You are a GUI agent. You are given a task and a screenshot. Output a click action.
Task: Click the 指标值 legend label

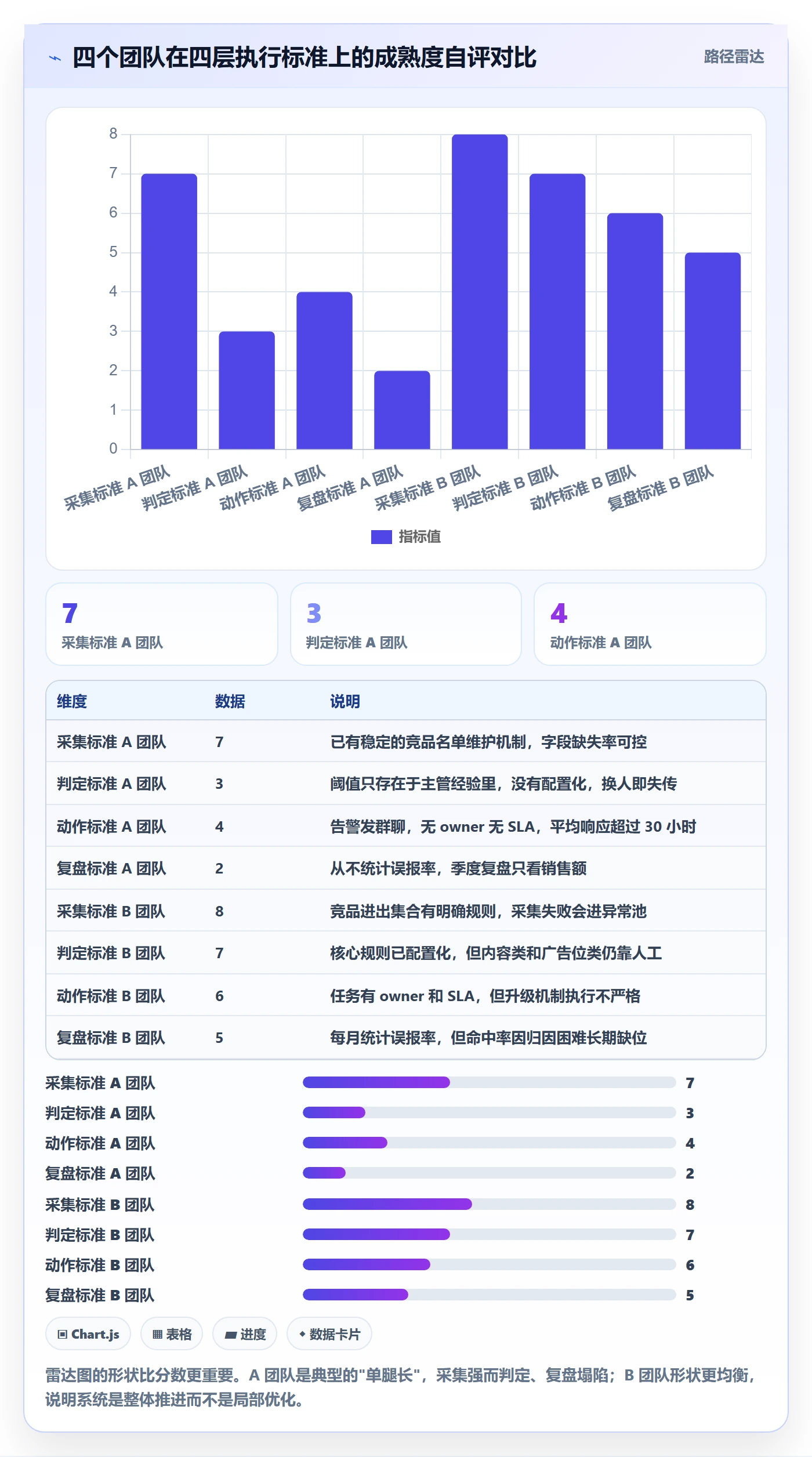click(419, 537)
